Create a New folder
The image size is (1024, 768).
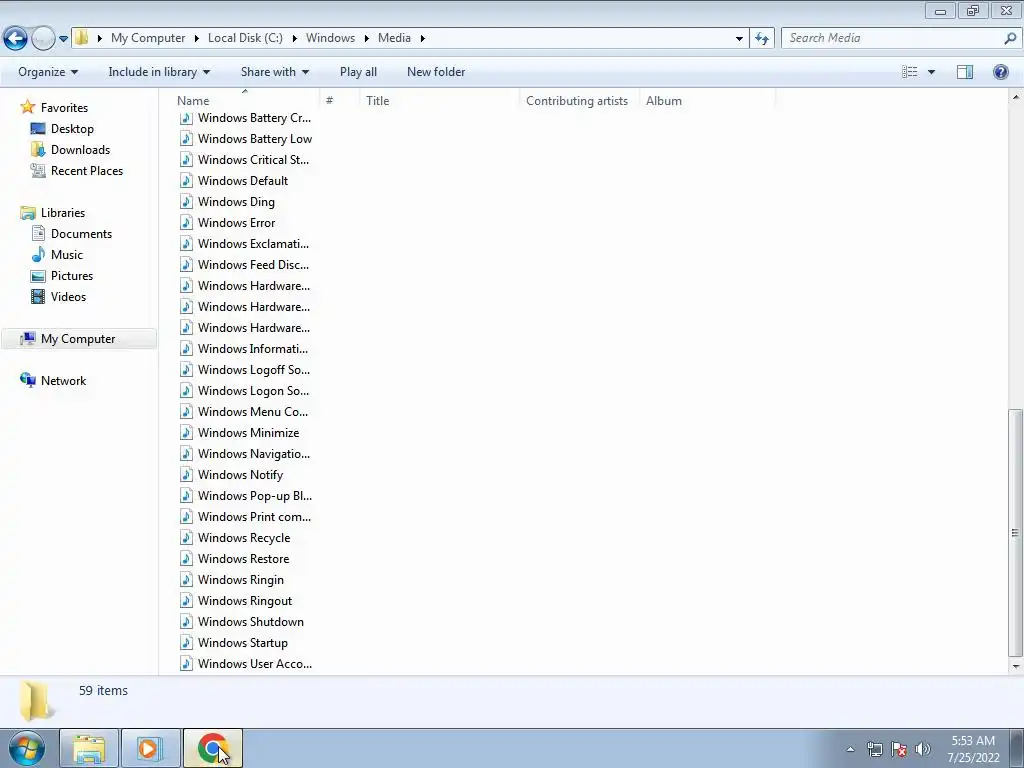click(436, 72)
